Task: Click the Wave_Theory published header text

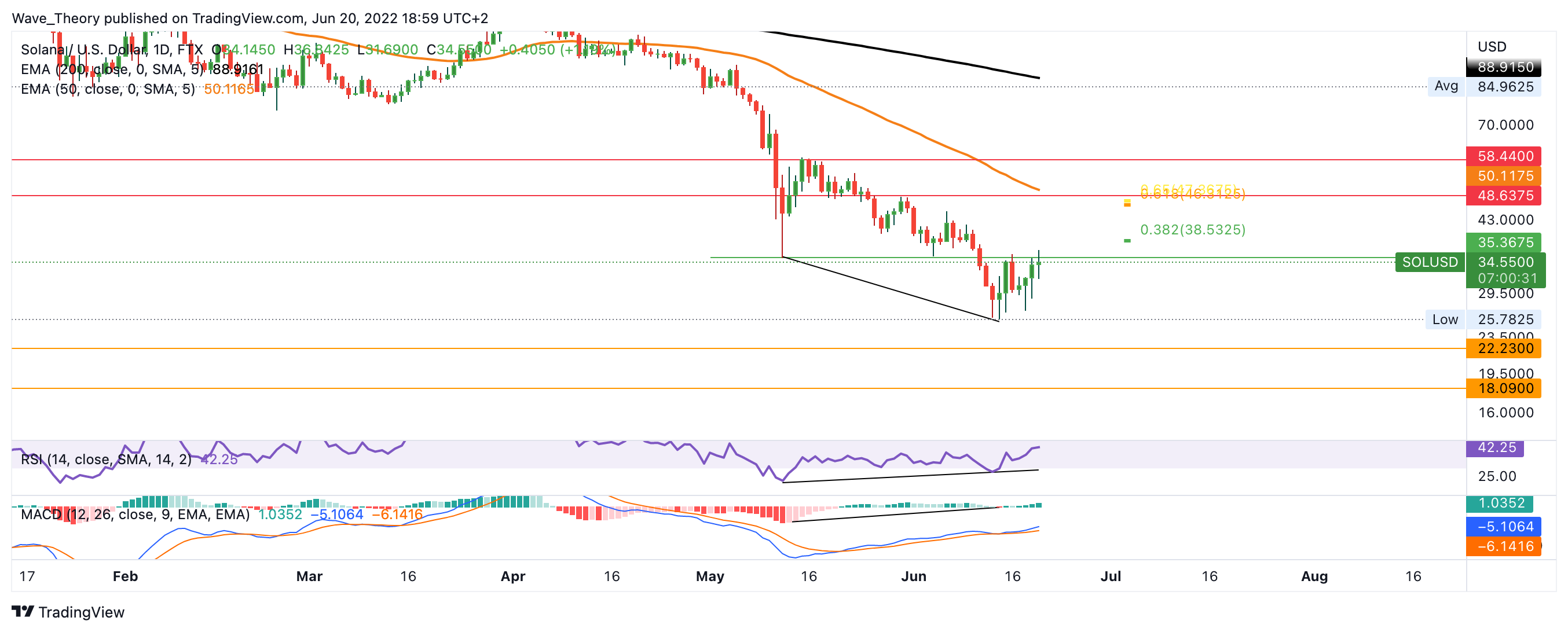Action: click(x=250, y=19)
